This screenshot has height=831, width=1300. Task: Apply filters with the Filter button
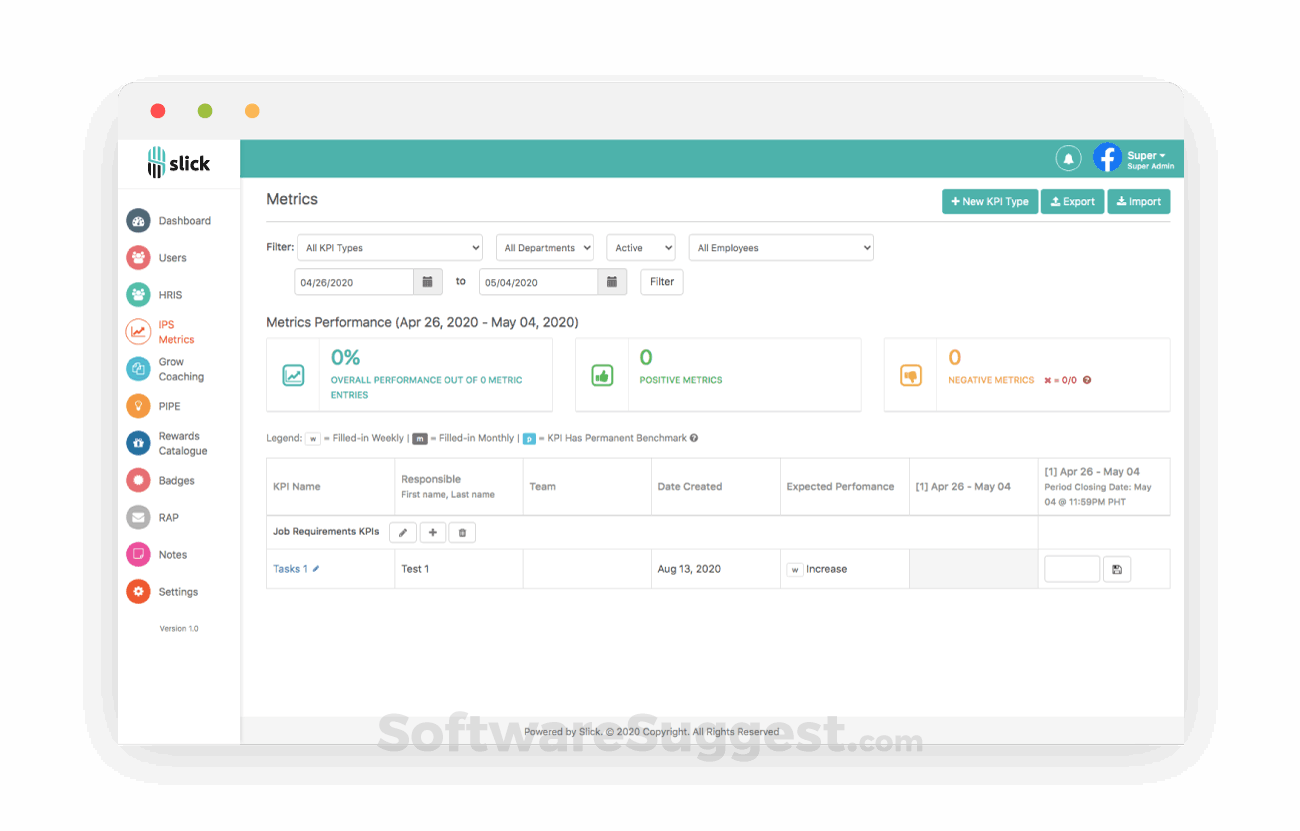point(661,281)
